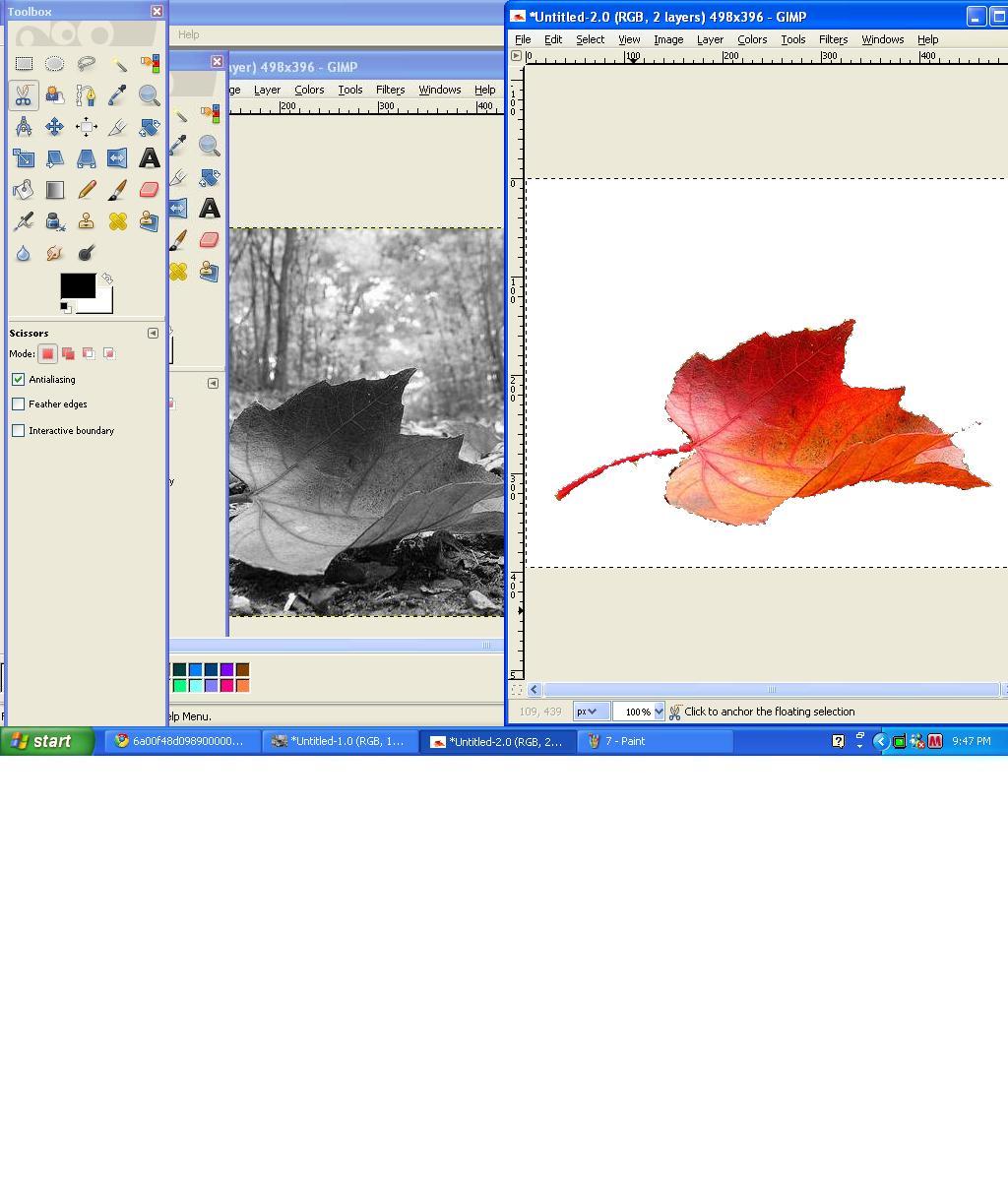Set Scissors mode to replace current selection
The width and height of the screenshot is (1008, 1177).
tap(48, 353)
